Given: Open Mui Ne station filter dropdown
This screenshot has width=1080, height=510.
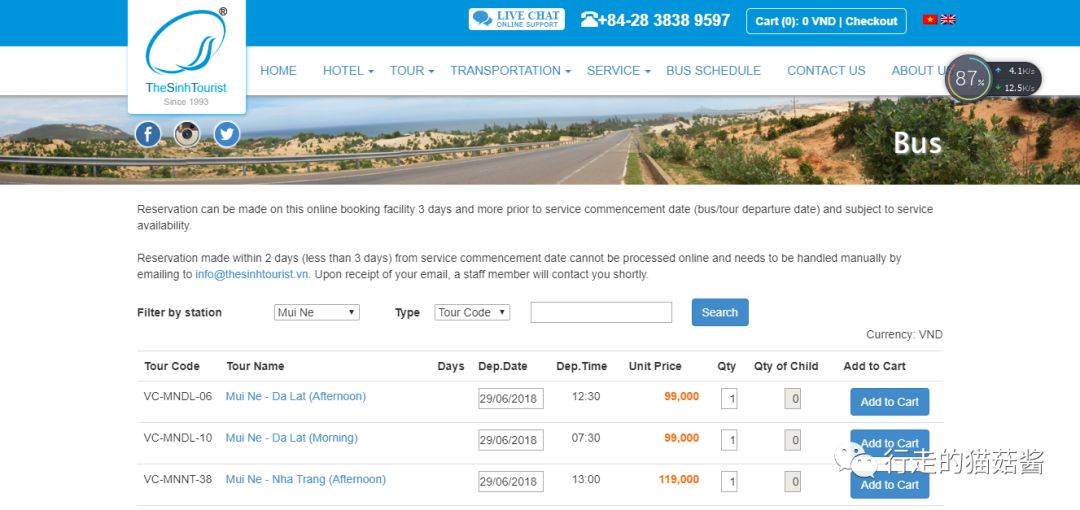Looking at the screenshot, I should click(317, 312).
